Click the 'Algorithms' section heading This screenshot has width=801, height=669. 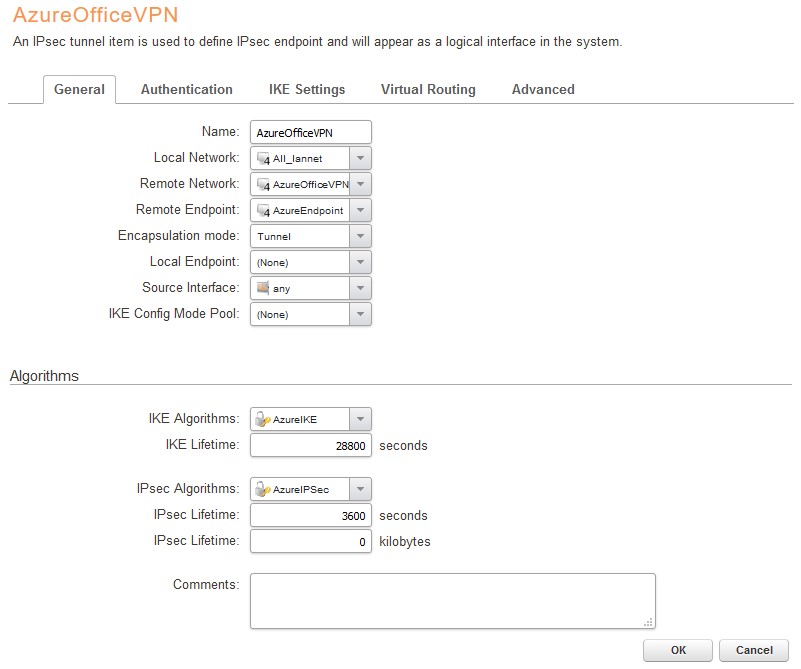[44, 376]
